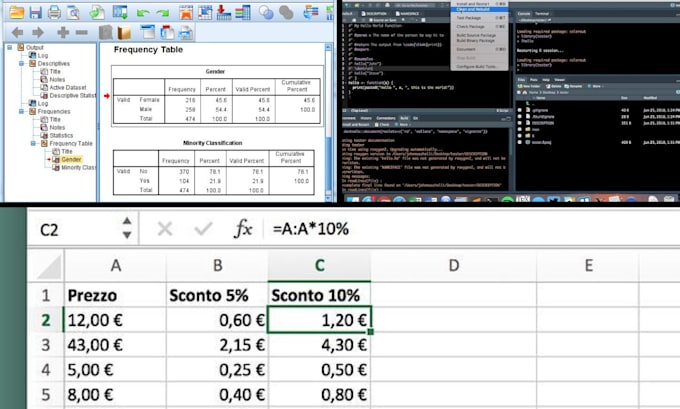Choose Configure Build Tools menu item
The width and height of the screenshot is (680, 409).
(x=479, y=67)
